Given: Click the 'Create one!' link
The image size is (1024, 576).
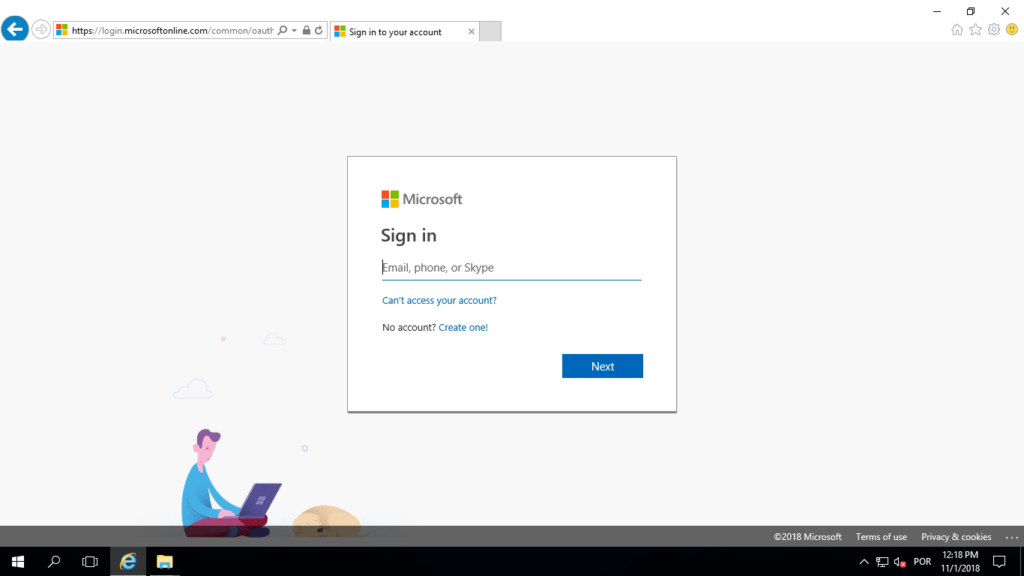Looking at the screenshot, I should coord(463,327).
